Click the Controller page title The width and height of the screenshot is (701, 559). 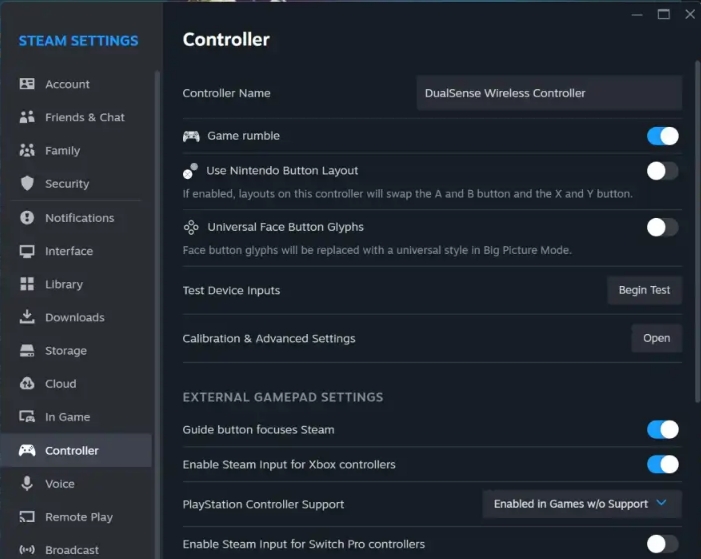pos(226,39)
